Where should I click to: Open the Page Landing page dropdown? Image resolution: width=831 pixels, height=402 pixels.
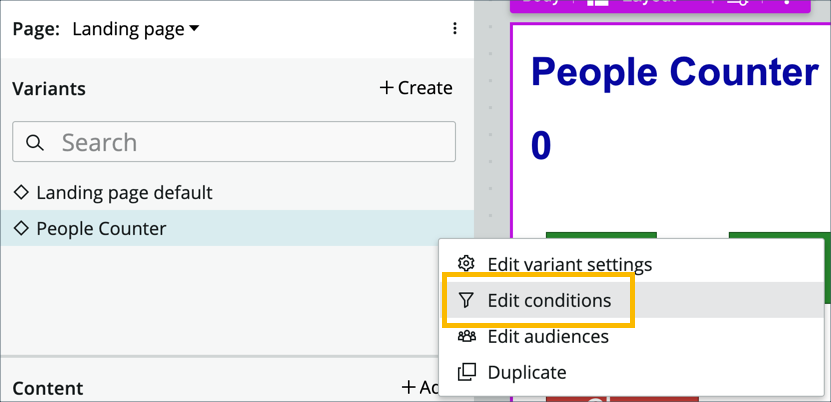point(136,29)
